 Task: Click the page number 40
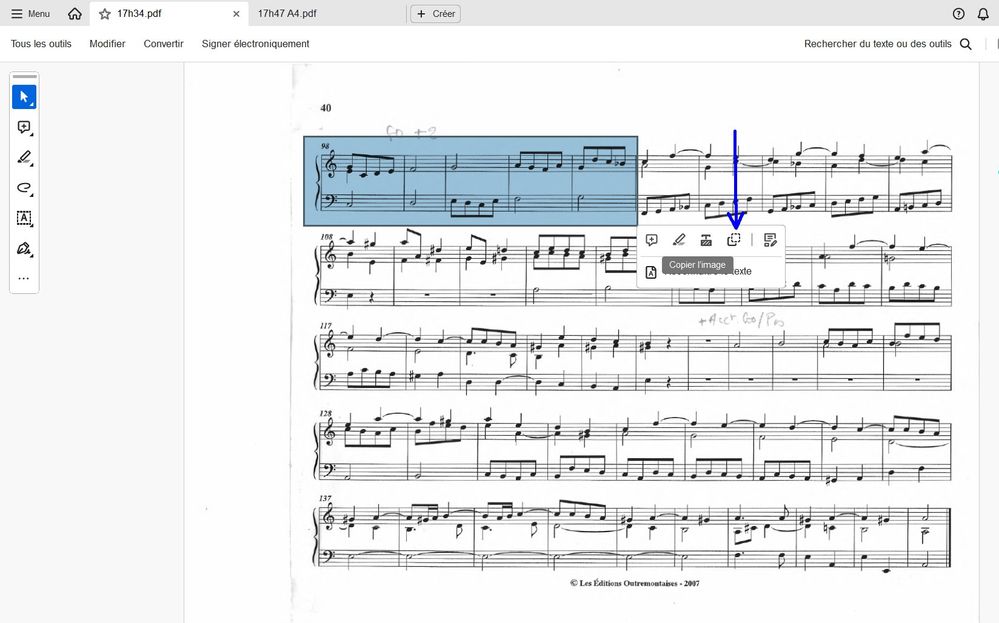pos(326,108)
